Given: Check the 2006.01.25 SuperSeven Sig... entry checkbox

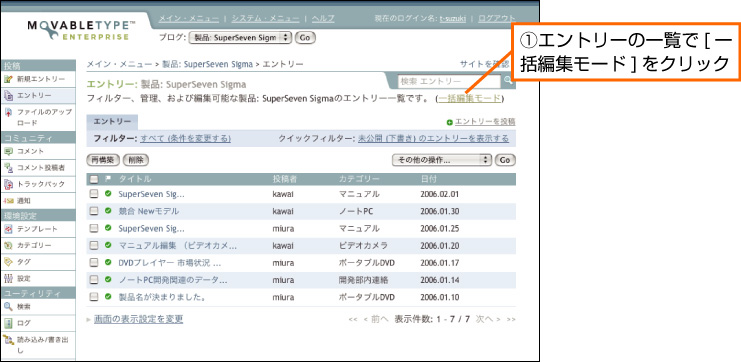Looking at the screenshot, I should coord(94,228).
